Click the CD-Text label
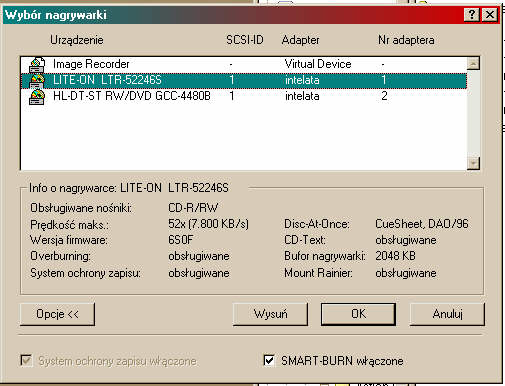The height and width of the screenshot is (386, 505). 305,240
